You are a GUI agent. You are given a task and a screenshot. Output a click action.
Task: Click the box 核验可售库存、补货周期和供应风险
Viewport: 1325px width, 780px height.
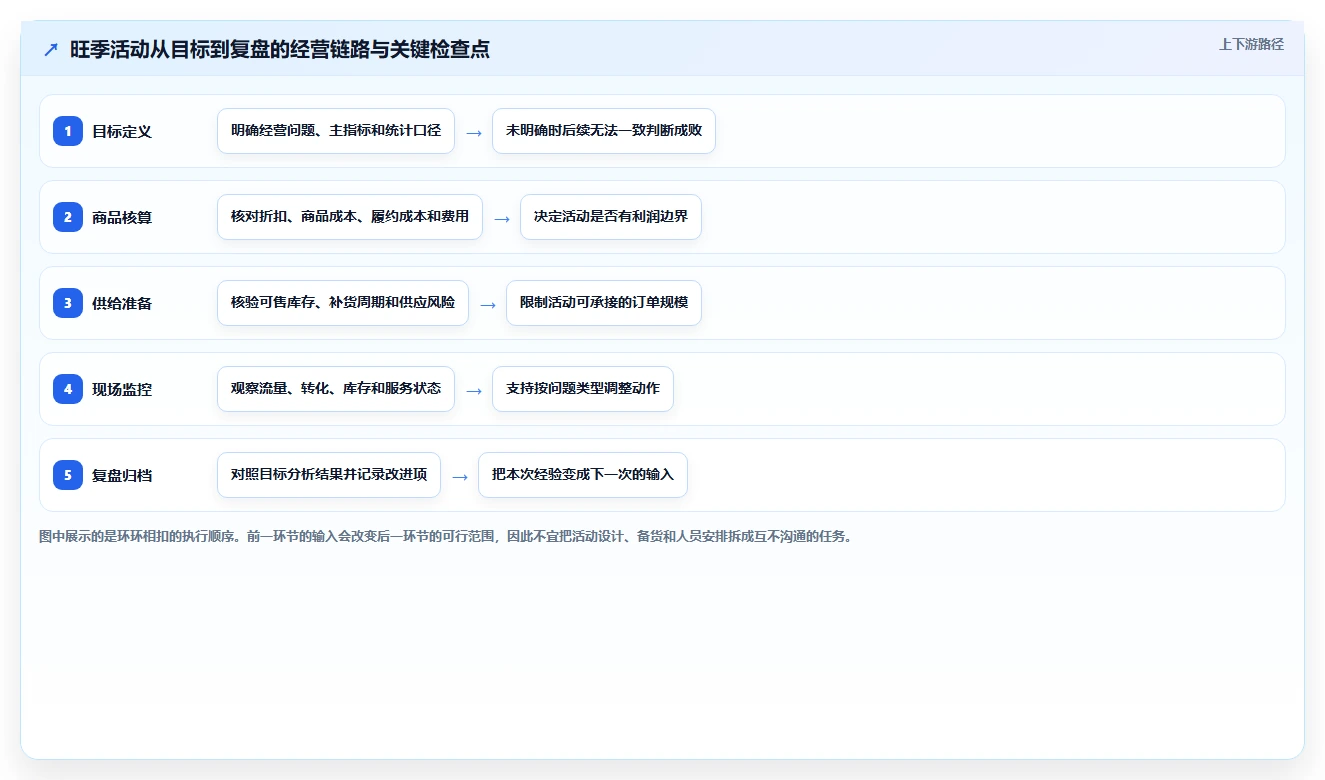coord(343,303)
